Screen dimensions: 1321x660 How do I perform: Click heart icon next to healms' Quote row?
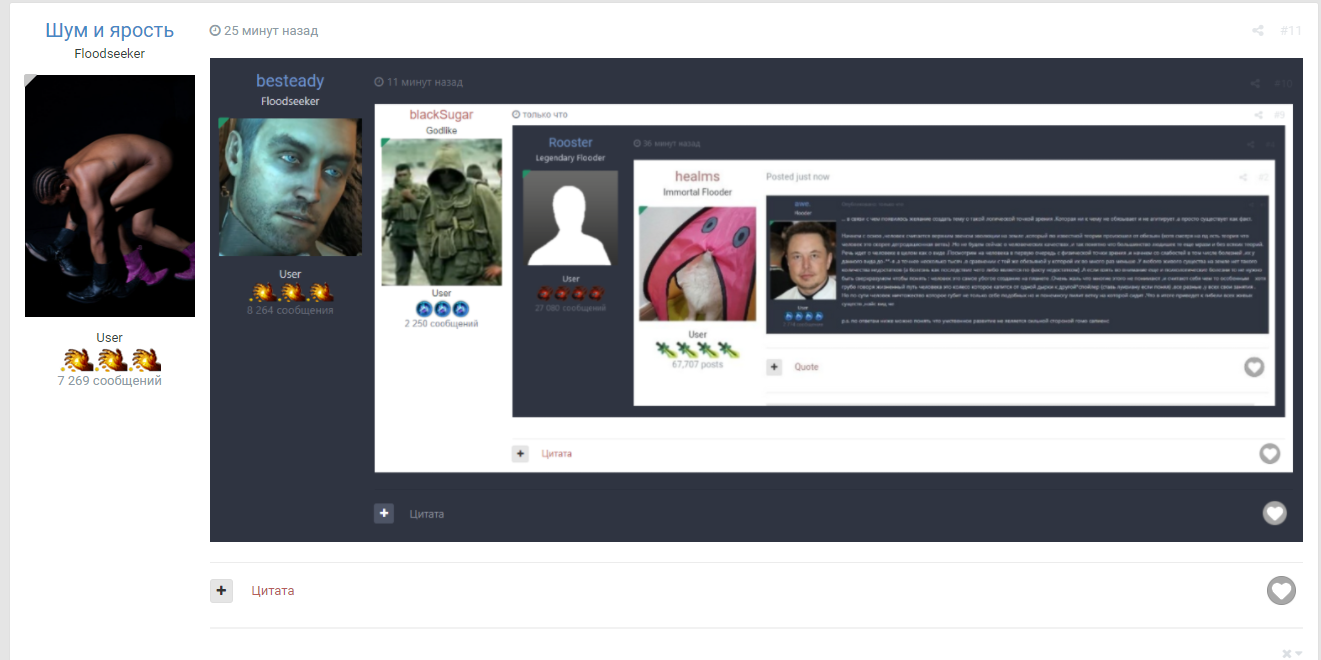click(1254, 367)
